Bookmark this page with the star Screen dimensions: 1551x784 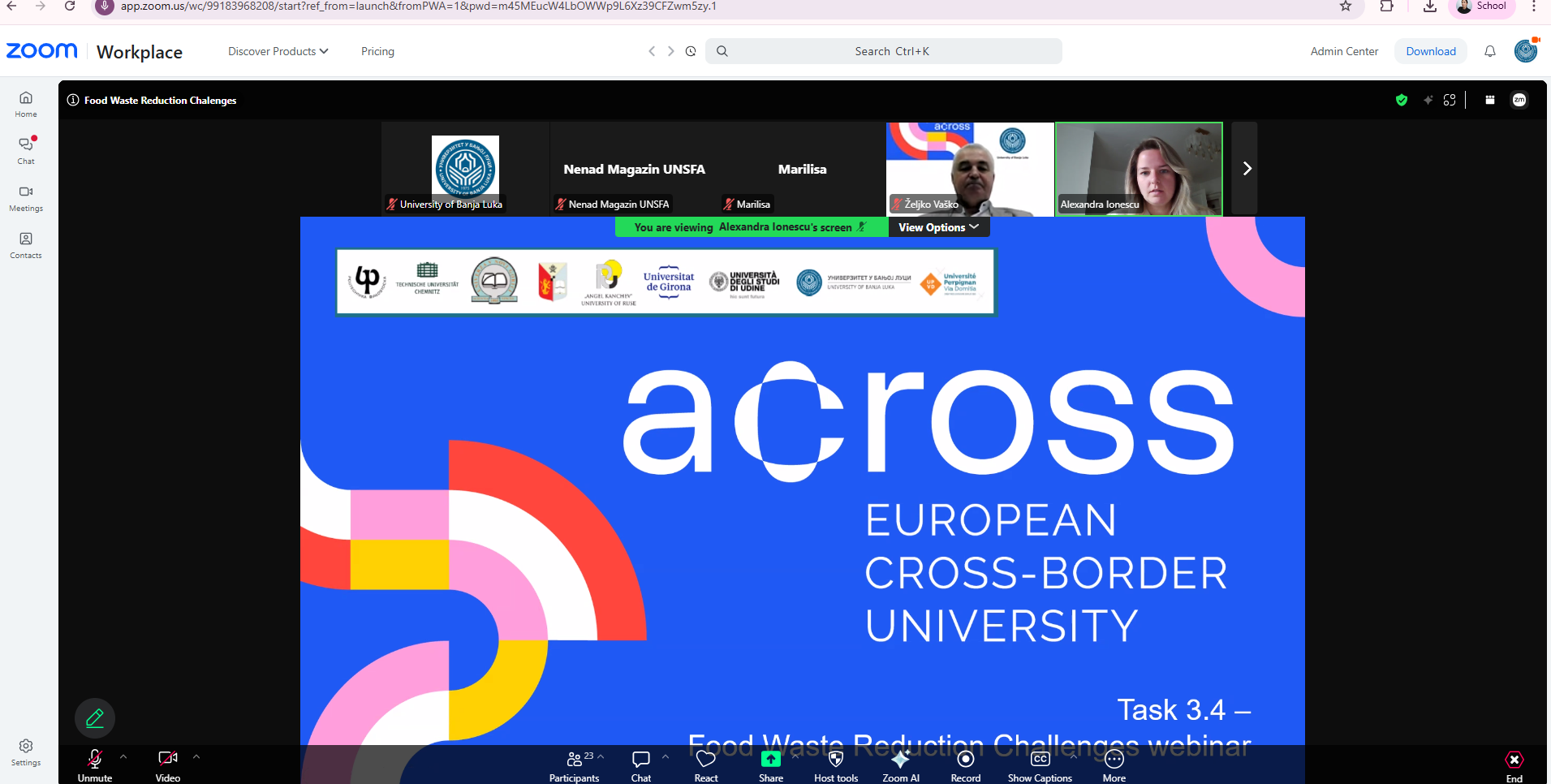[x=1346, y=6]
